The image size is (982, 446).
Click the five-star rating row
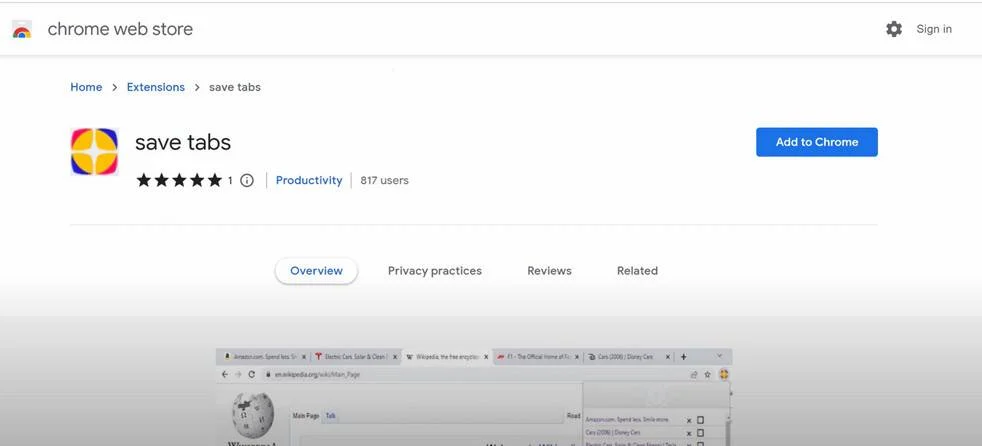click(179, 180)
